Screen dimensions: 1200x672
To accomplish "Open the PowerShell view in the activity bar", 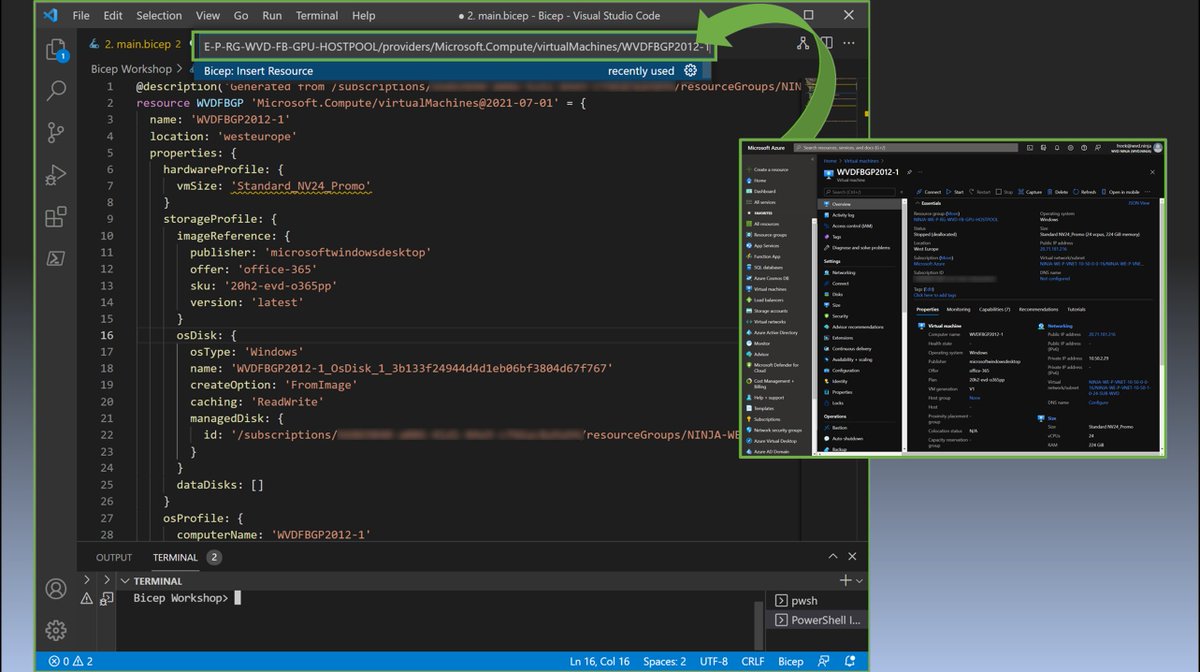I will [56, 258].
